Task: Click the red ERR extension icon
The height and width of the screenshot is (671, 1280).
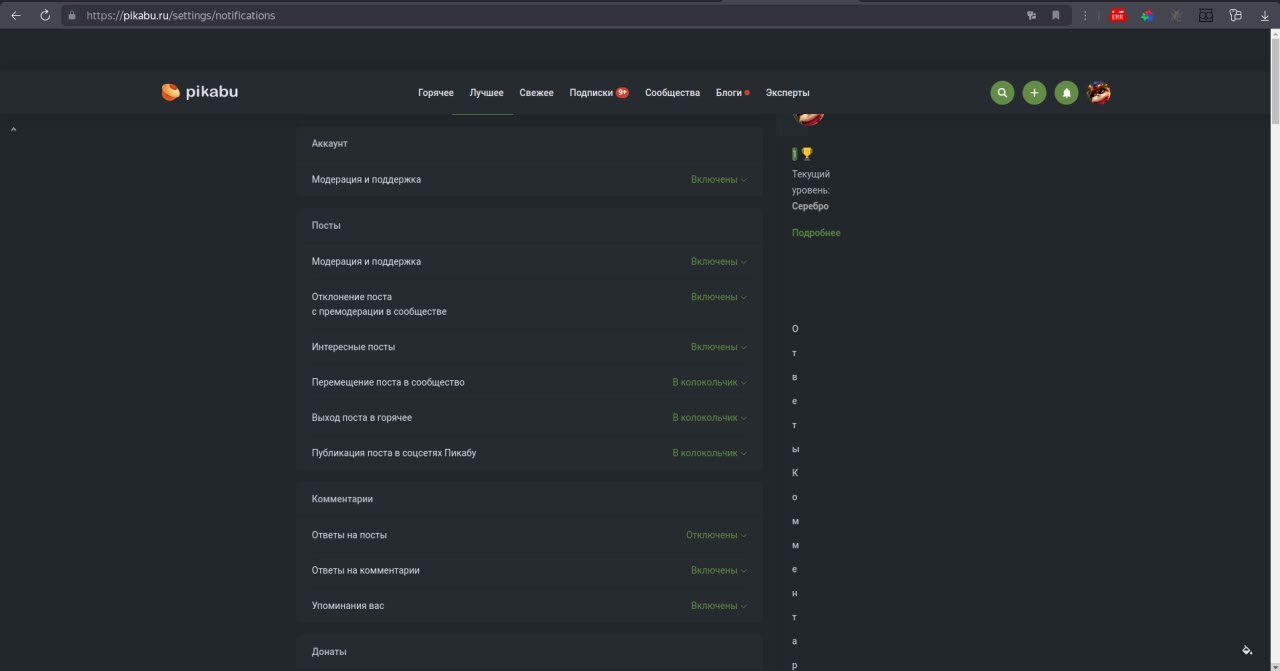Action: coord(1118,15)
